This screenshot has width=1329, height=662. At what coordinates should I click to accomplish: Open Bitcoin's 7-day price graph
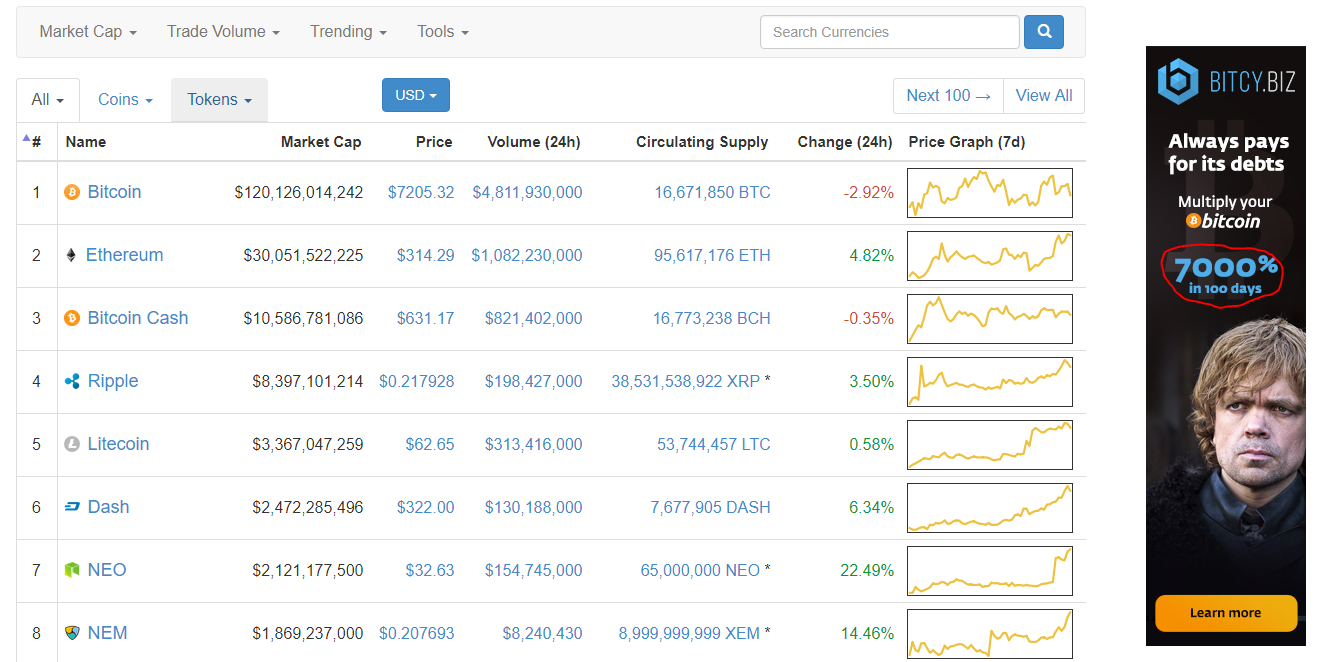pos(989,193)
